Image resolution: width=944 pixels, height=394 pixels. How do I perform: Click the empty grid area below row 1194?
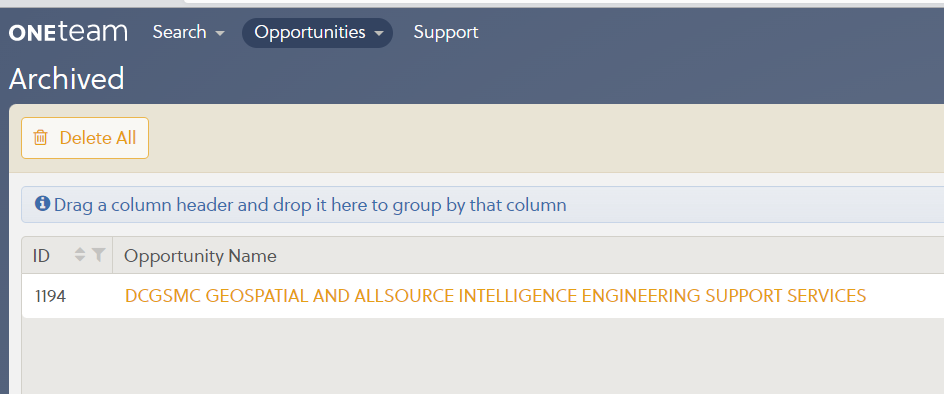coord(483,355)
